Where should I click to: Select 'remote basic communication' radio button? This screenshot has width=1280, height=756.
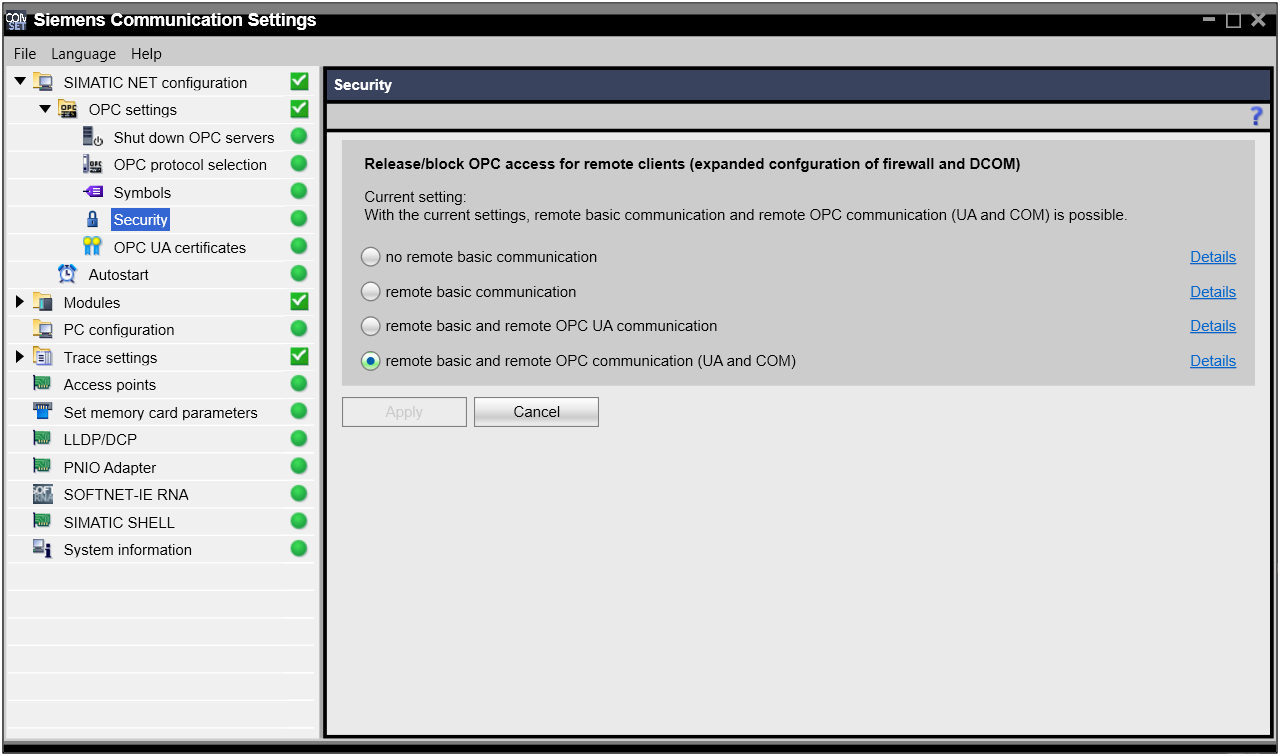click(x=371, y=292)
